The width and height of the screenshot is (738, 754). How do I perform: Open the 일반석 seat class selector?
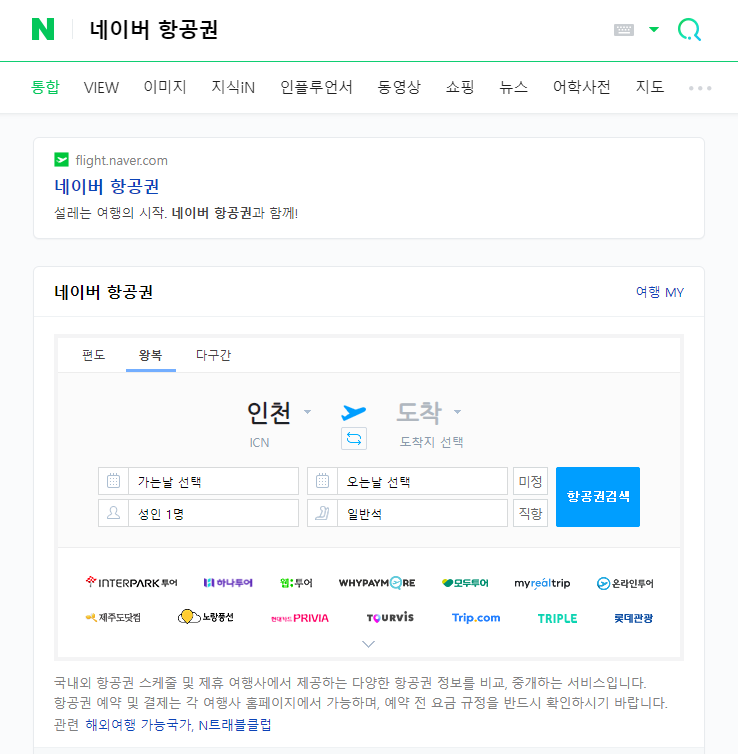[x=422, y=513]
